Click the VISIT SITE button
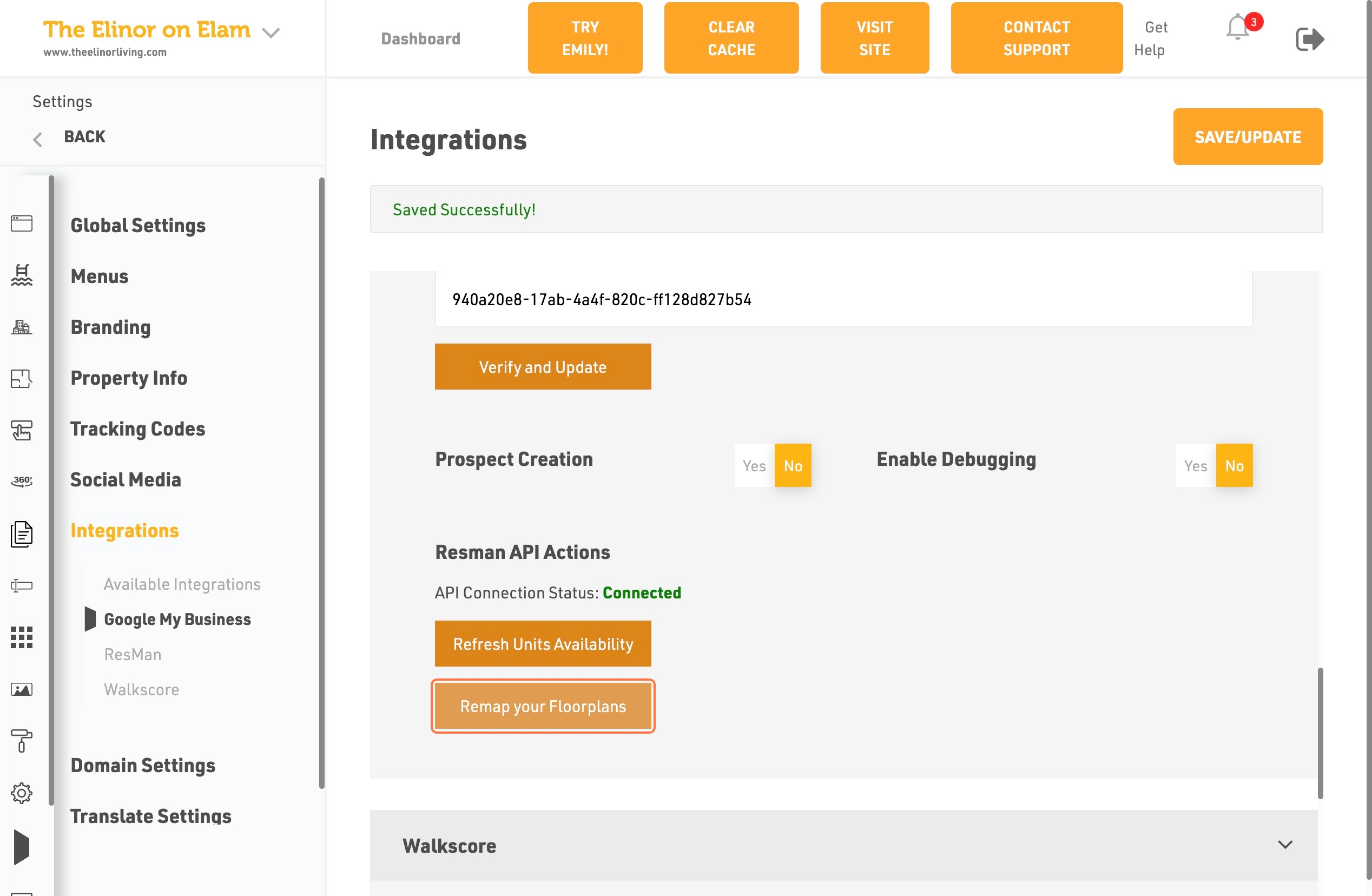1372x896 pixels. point(875,38)
